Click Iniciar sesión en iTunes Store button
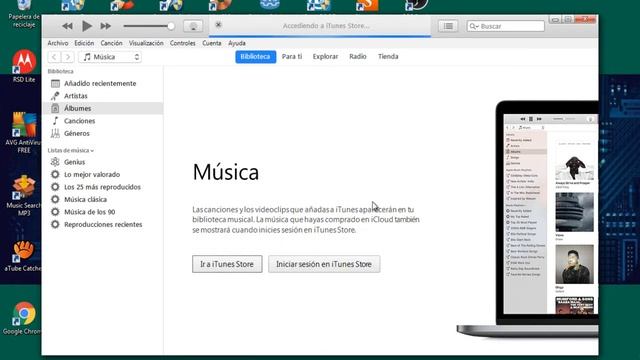The width and height of the screenshot is (640, 360). click(x=324, y=264)
